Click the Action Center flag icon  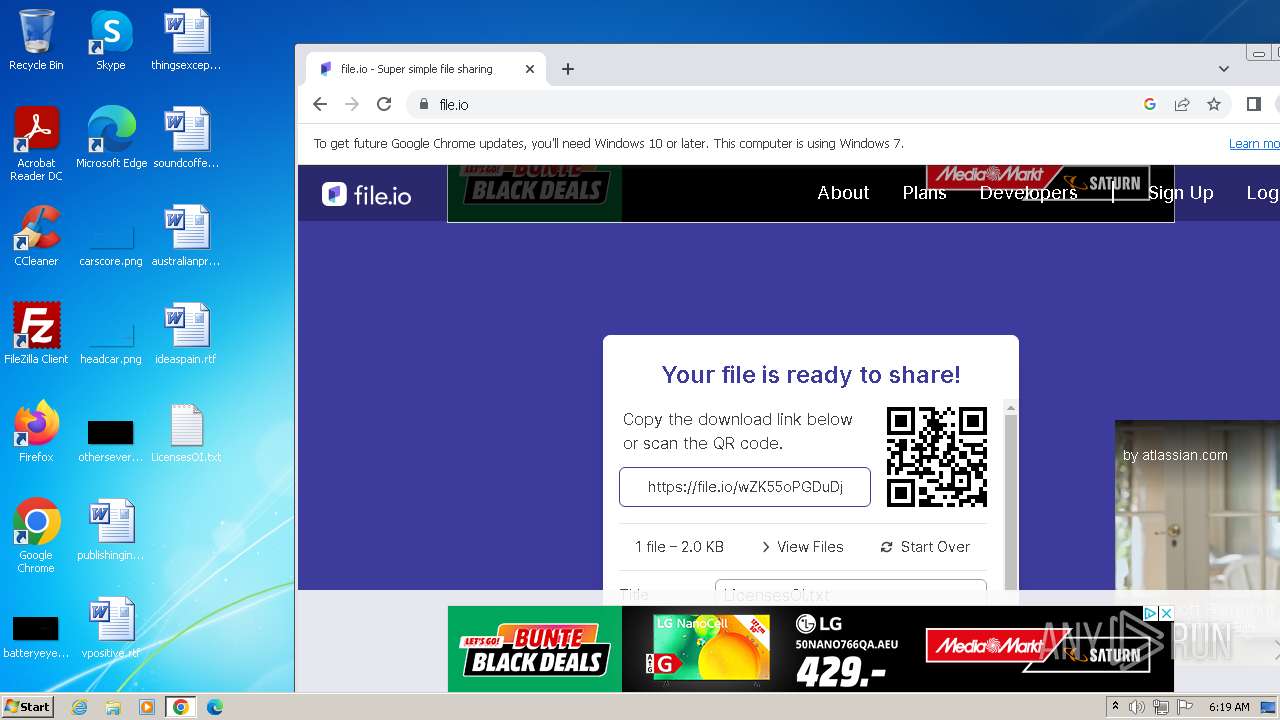[x=1183, y=707]
